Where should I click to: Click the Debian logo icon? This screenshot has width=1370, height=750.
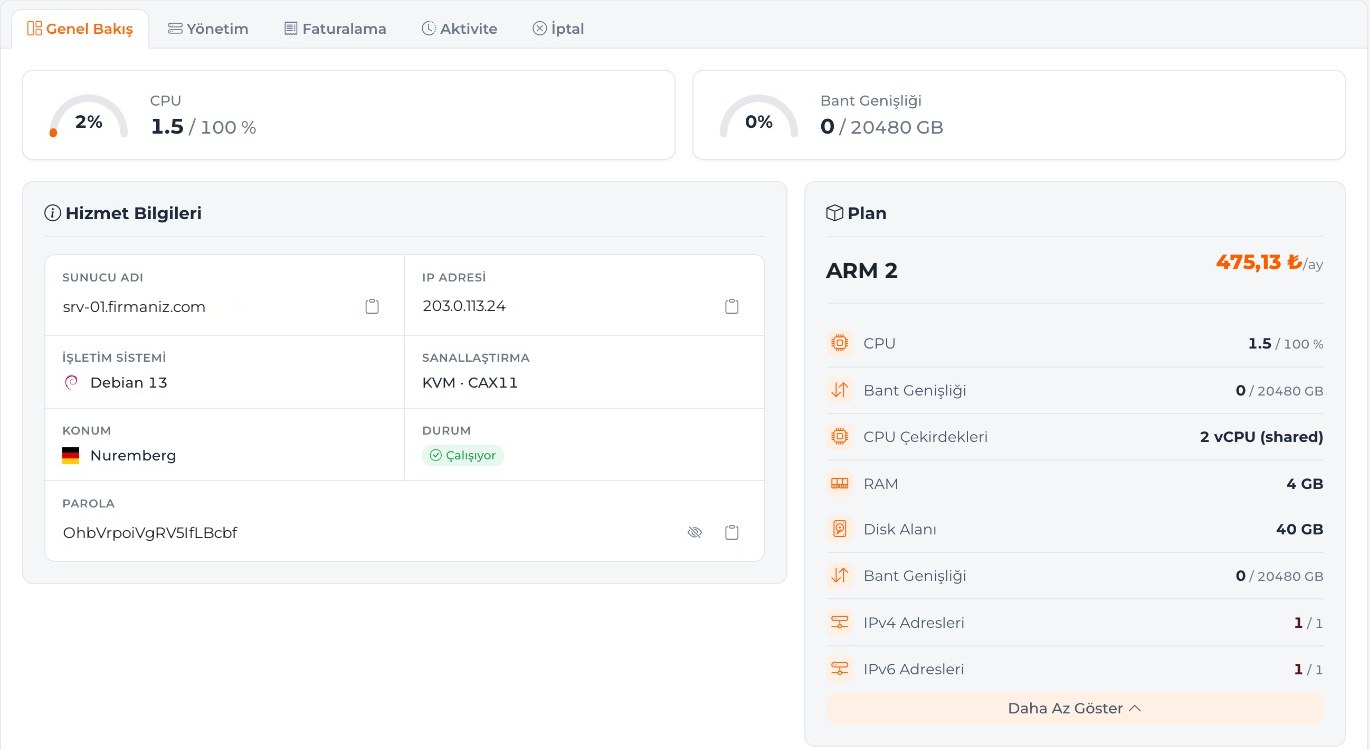point(71,382)
